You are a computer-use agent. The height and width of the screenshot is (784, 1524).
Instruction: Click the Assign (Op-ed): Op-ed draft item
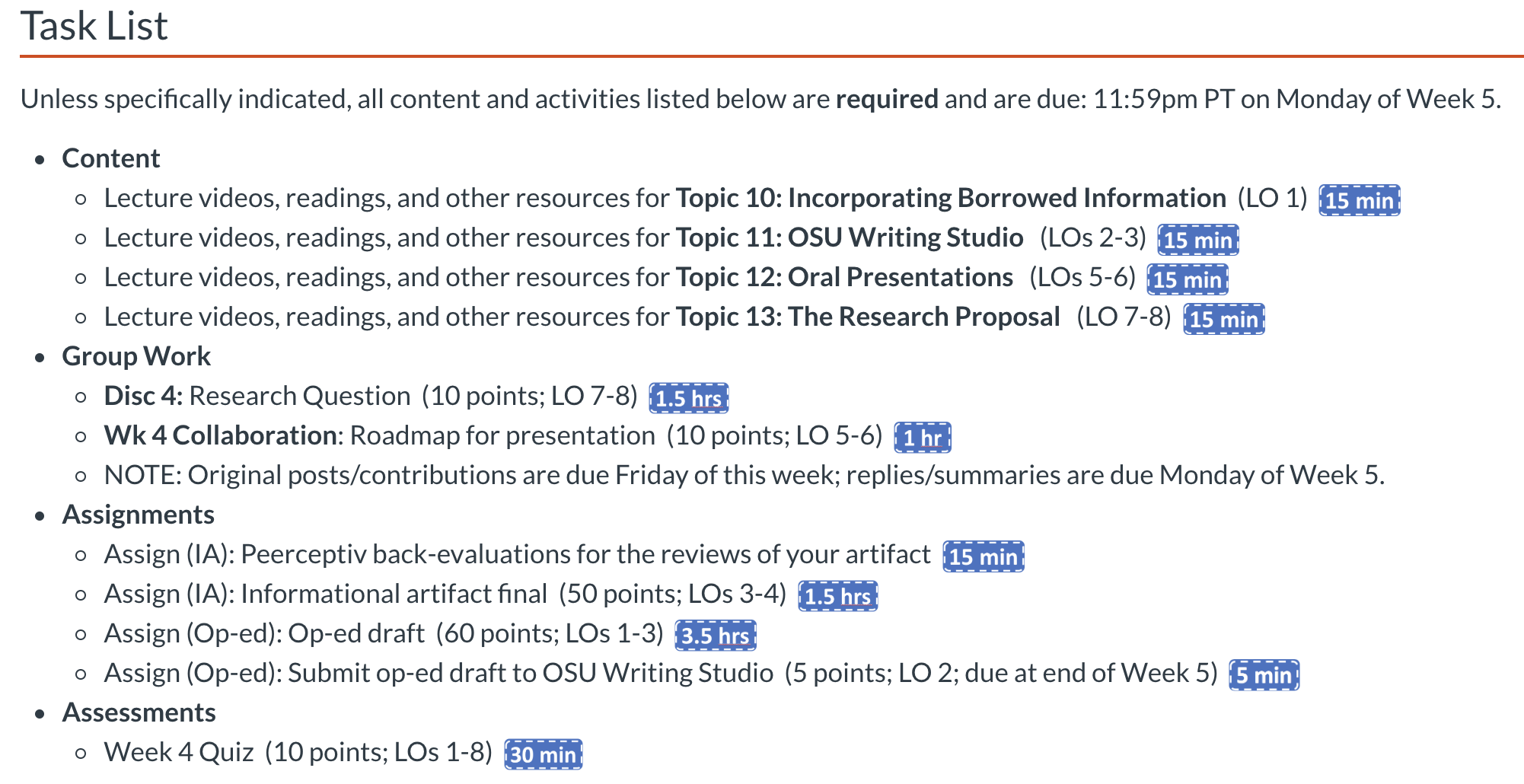point(264,633)
